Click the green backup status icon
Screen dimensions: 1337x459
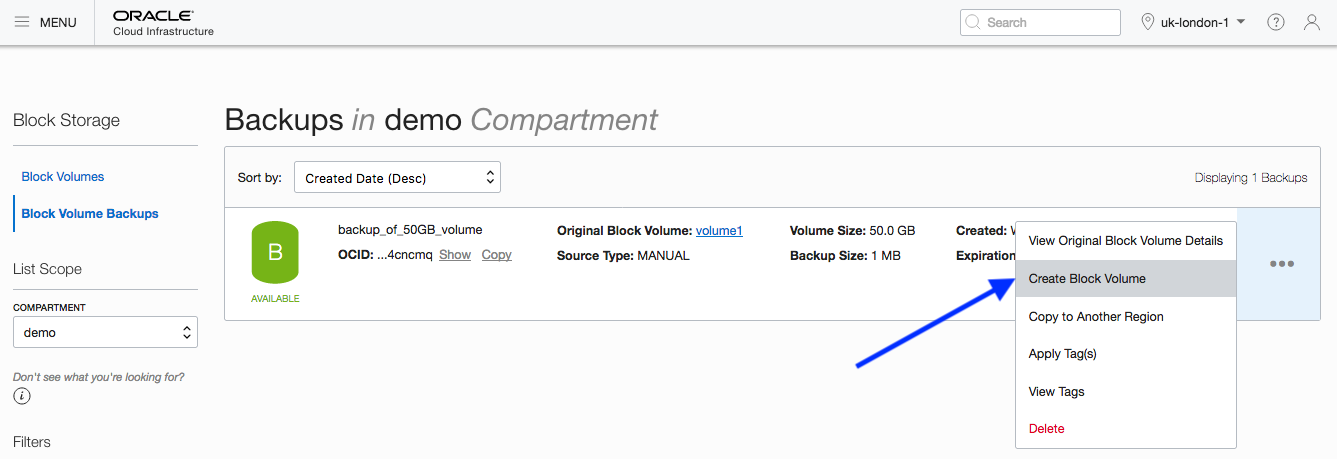point(275,254)
